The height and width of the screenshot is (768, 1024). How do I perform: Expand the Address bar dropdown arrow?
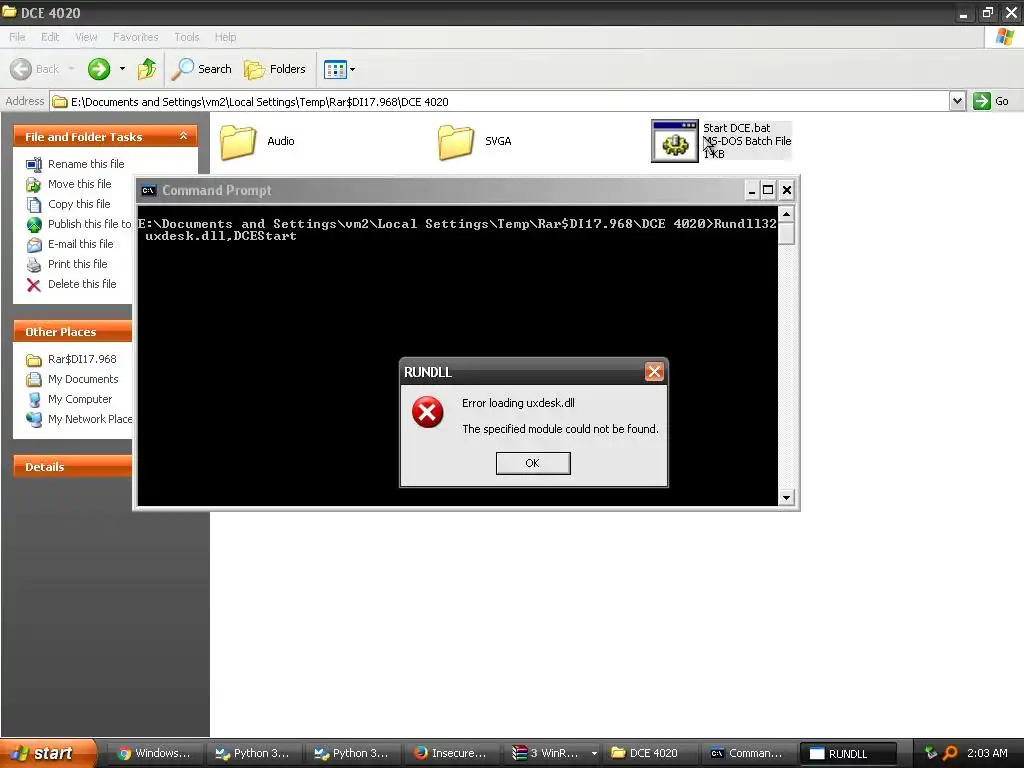957,101
